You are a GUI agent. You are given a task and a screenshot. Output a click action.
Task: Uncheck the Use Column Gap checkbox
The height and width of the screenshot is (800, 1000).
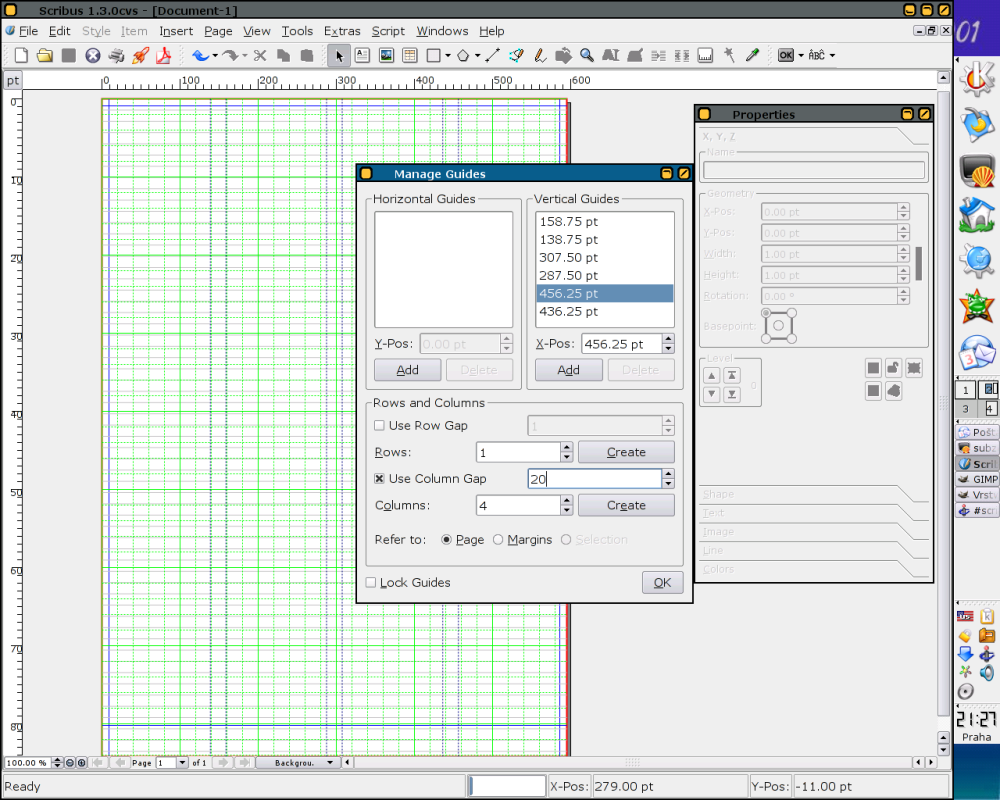tap(379, 479)
